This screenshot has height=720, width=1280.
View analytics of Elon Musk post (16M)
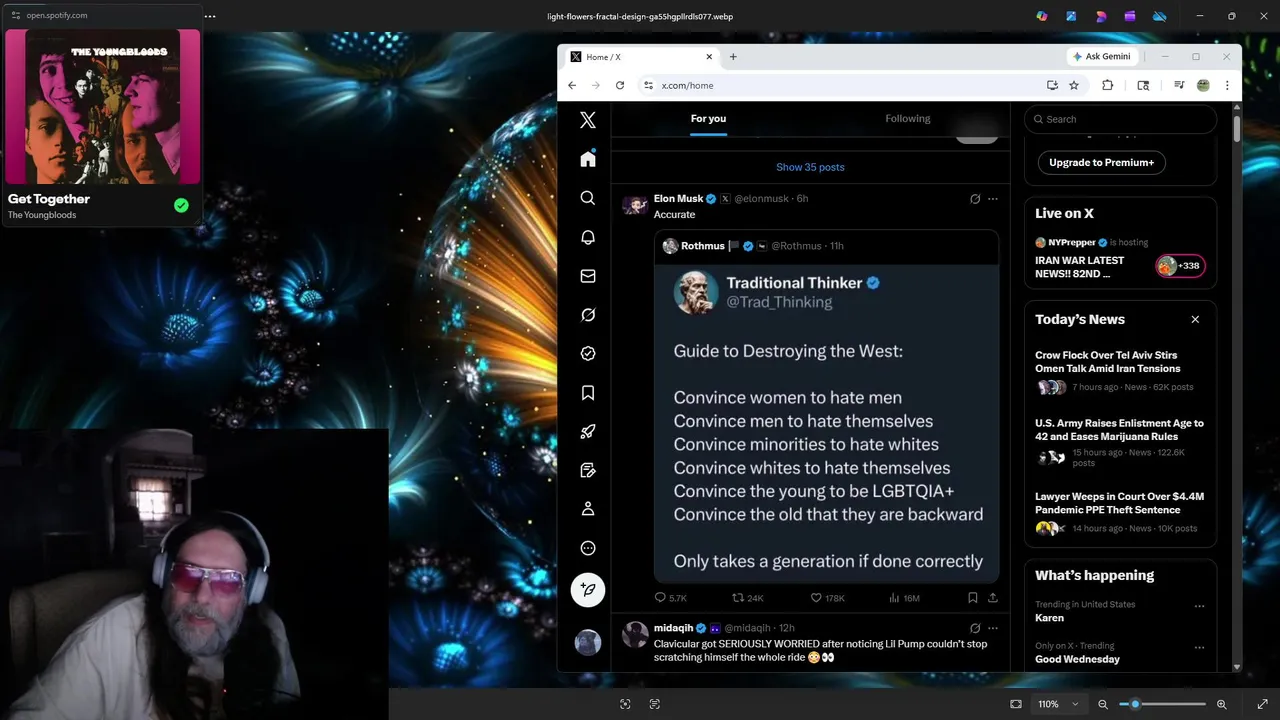click(904, 598)
